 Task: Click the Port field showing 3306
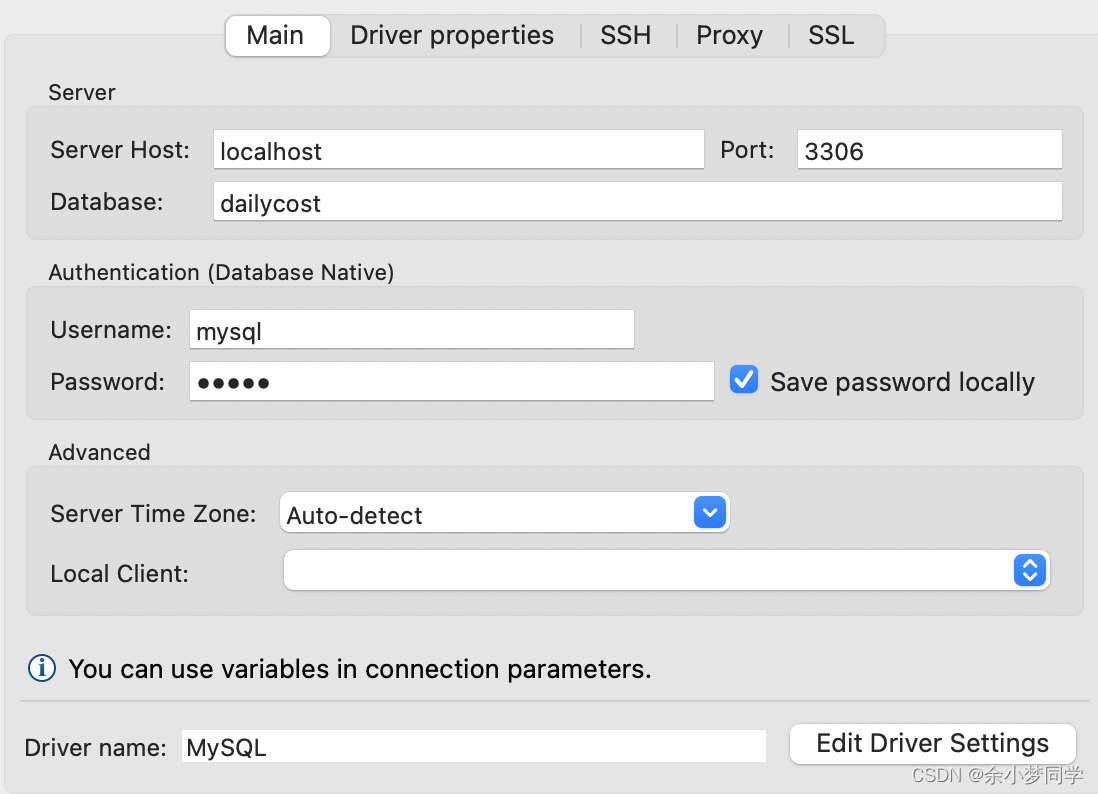tap(929, 150)
